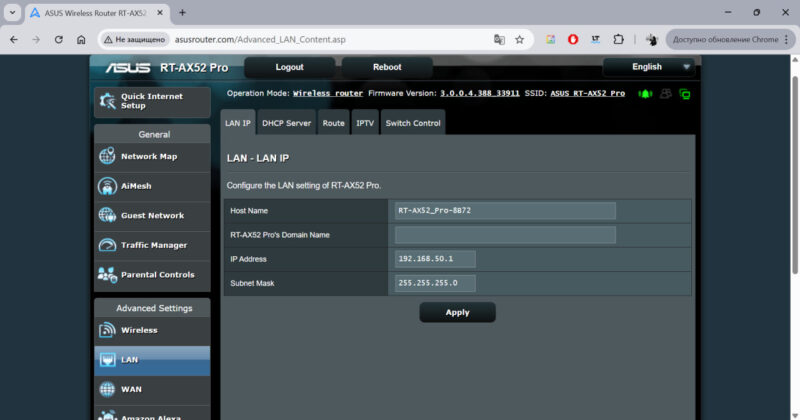The width and height of the screenshot is (800, 420).
Task: Close the ASUS router browser tab
Action: click(160, 13)
